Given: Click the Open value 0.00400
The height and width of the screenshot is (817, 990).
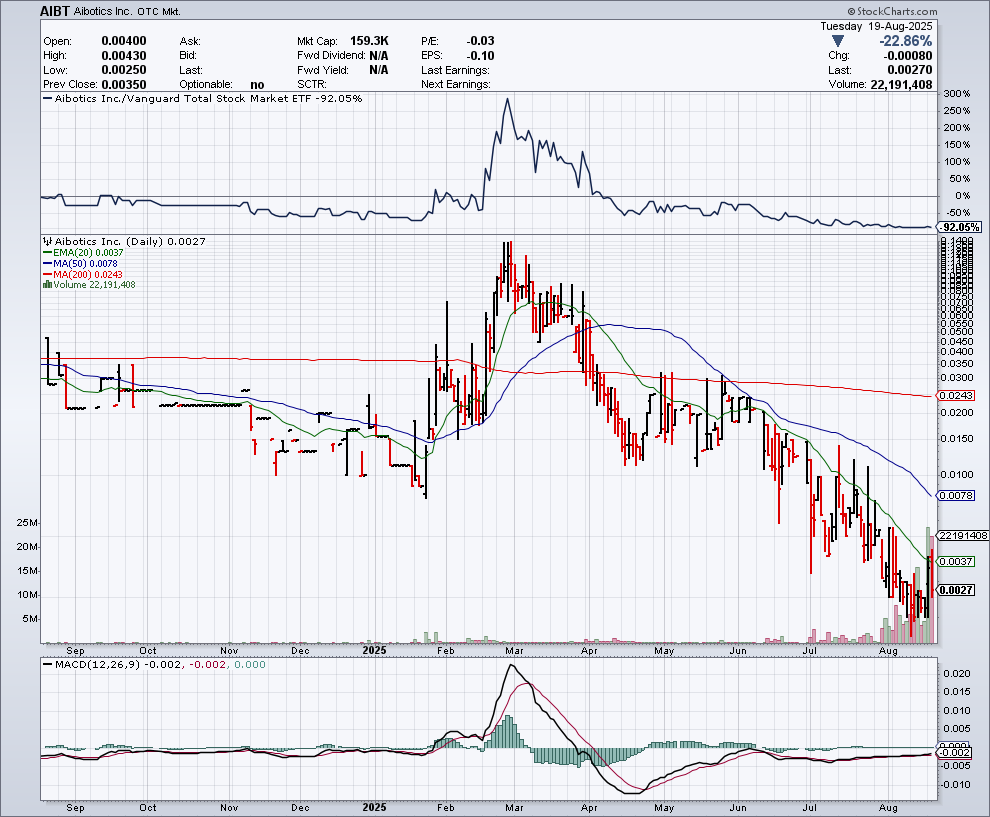Looking at the screenshot, I should 124,41.
